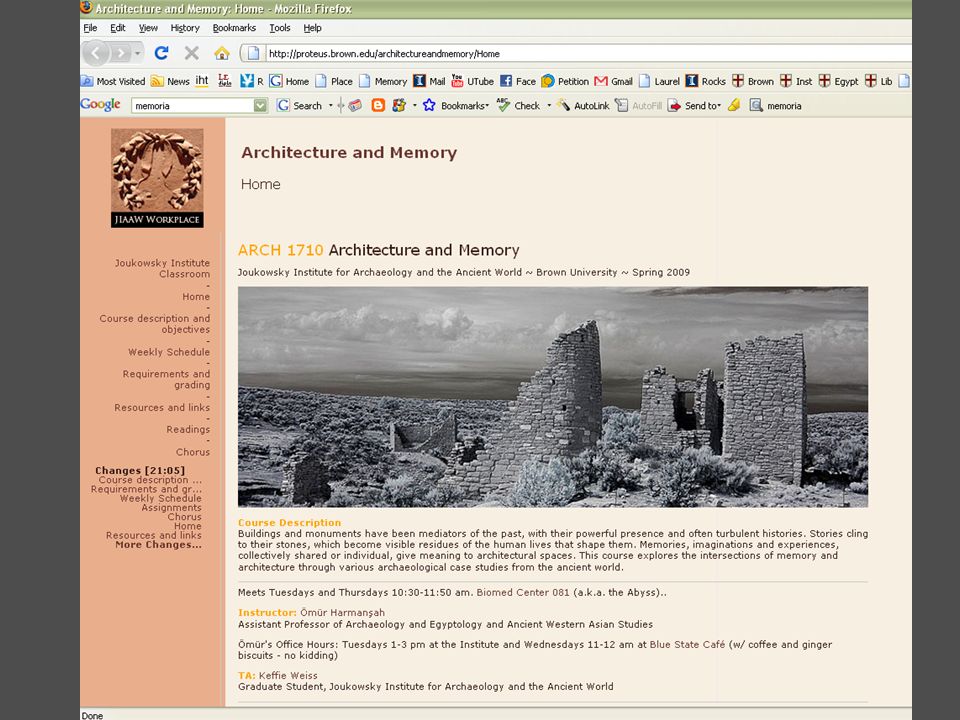Open the Most Visited bookmark folder
The width and height of the screenshot is (960, 720).
click(113, 81)
